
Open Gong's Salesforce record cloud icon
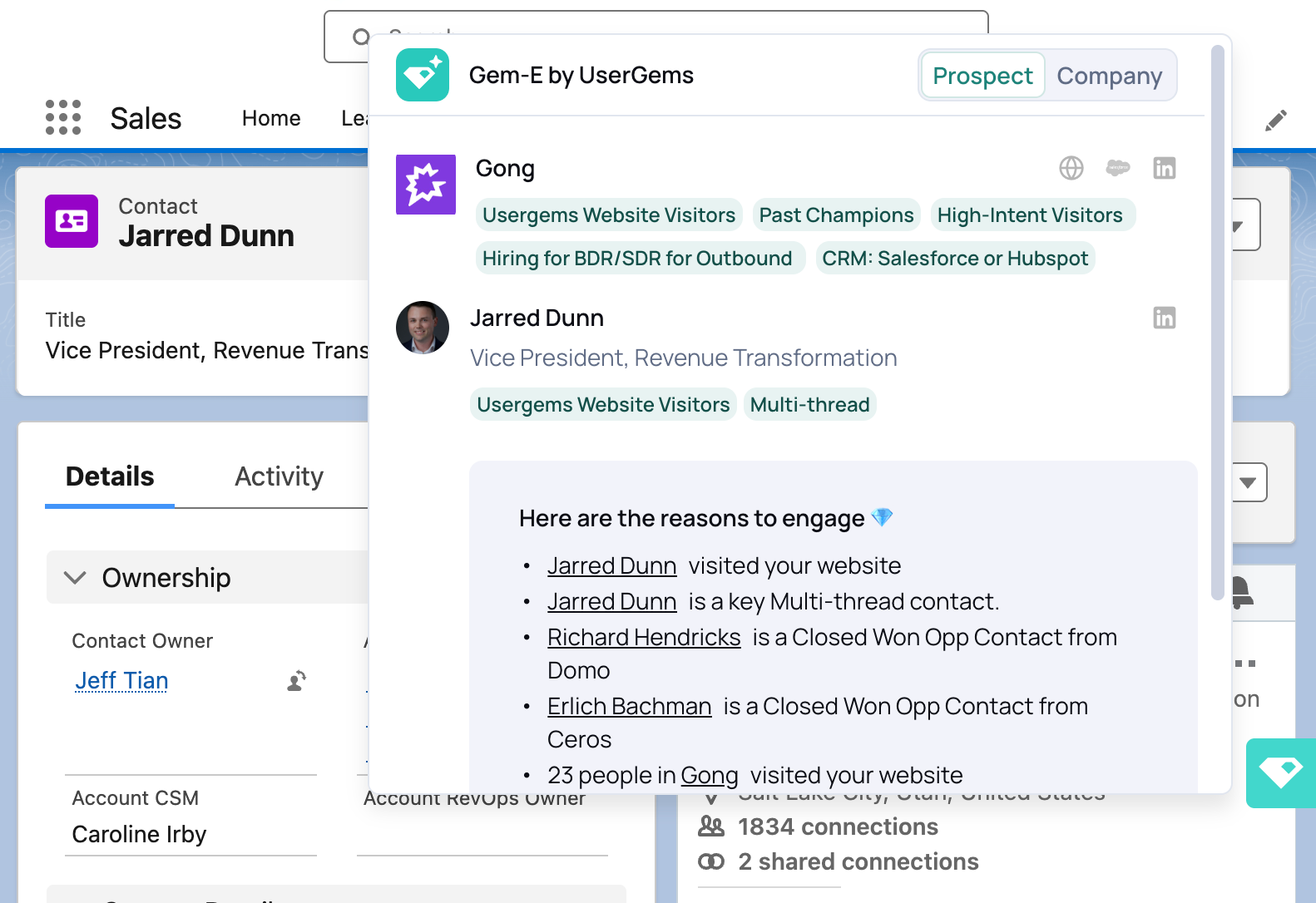click(x=1118, y=168)
